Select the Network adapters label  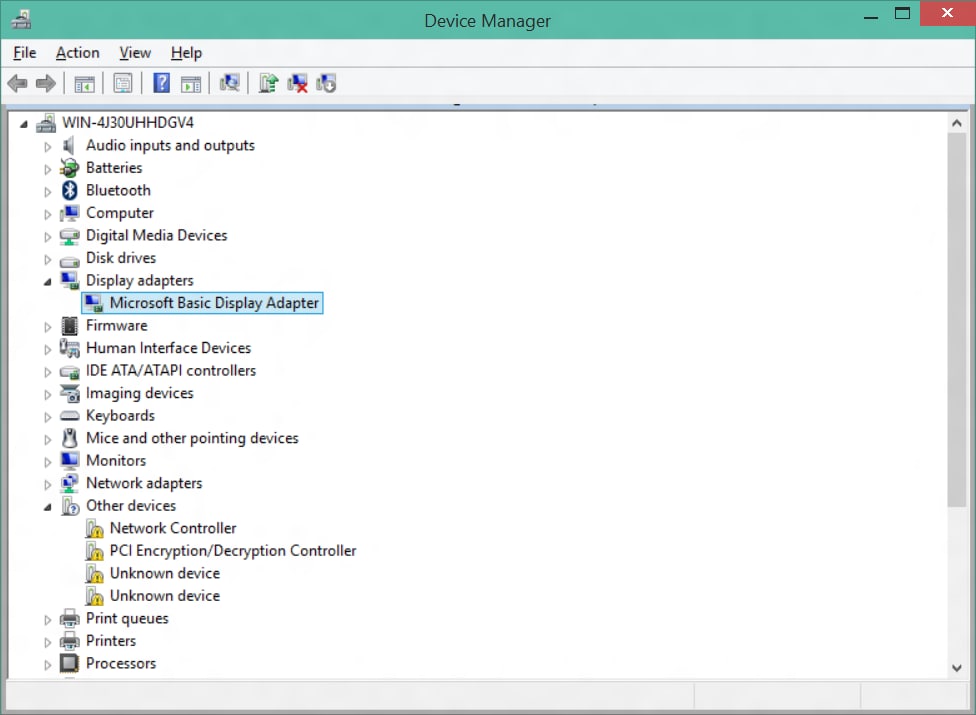coord(144,483)
